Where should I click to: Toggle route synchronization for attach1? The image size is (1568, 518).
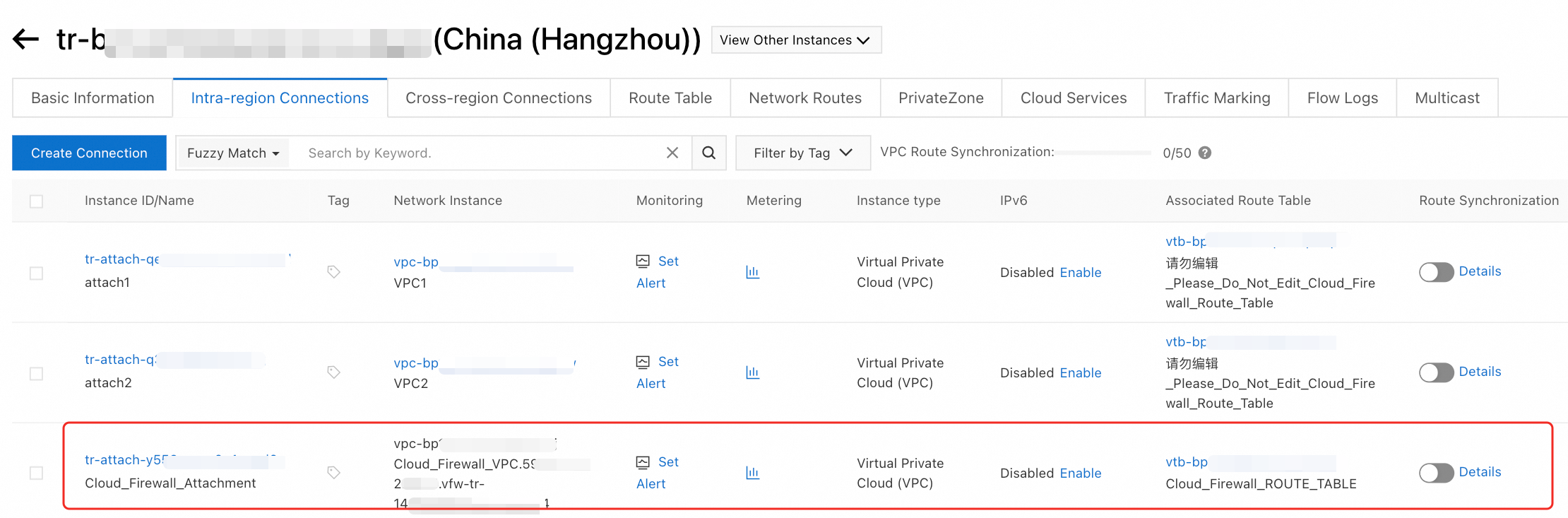(1436, 272)
